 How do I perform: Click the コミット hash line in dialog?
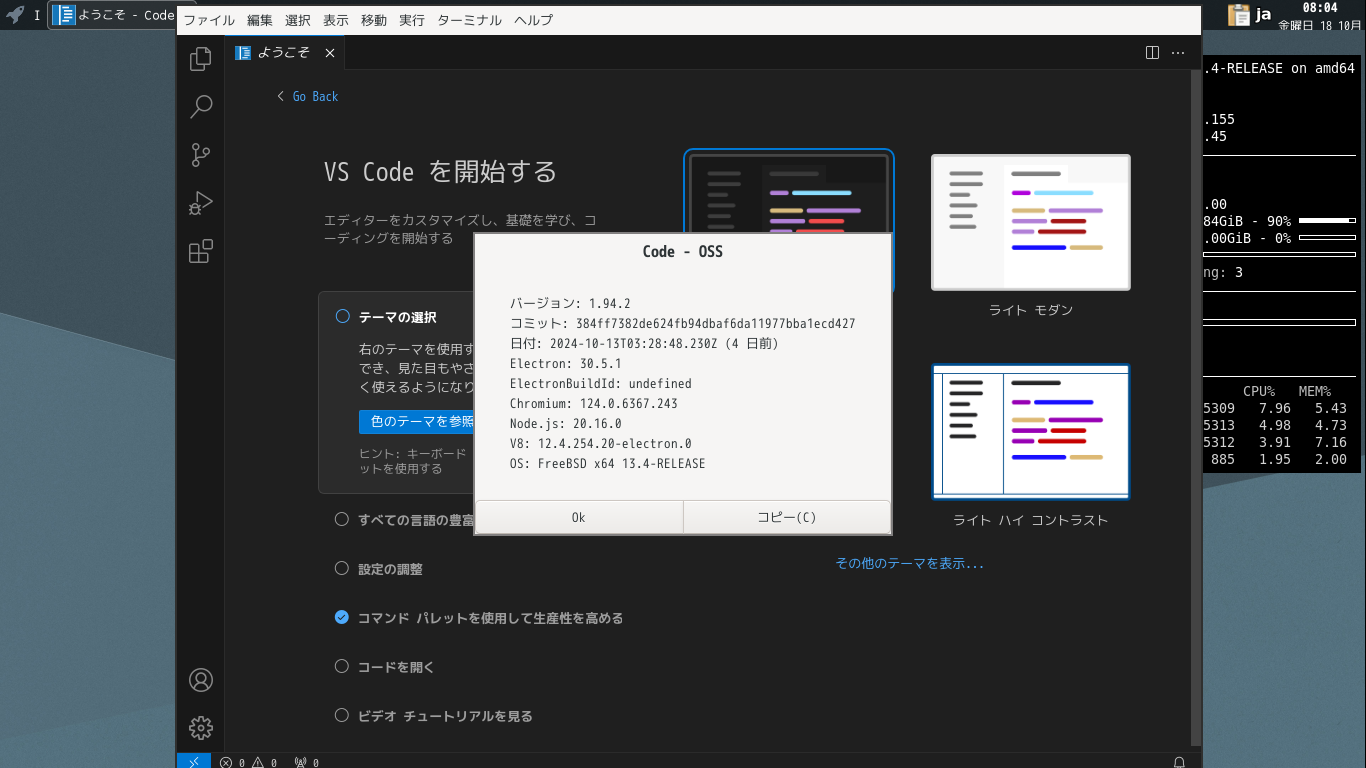pos(682,323)
